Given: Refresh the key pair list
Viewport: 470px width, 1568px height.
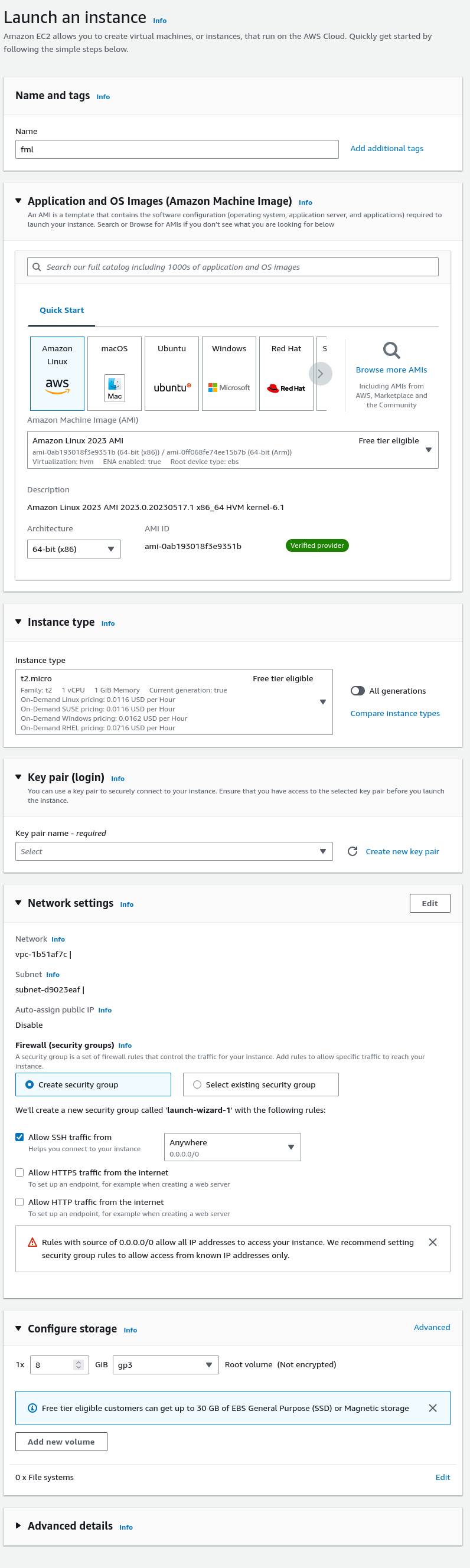Looking at the screenshot, I should [352, 851].
